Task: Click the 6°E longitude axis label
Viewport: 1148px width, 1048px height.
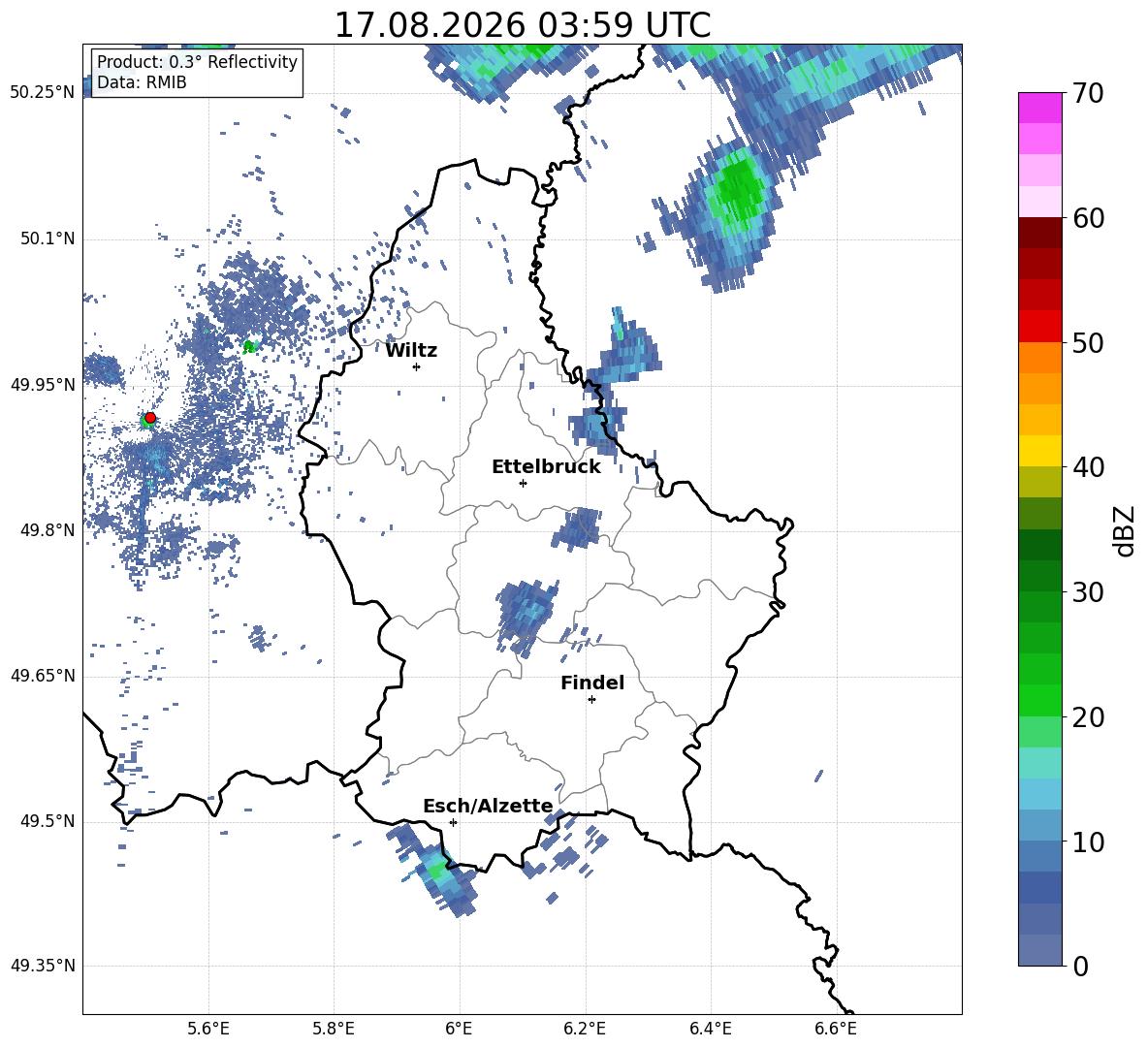Action: tap(459, 1029)
